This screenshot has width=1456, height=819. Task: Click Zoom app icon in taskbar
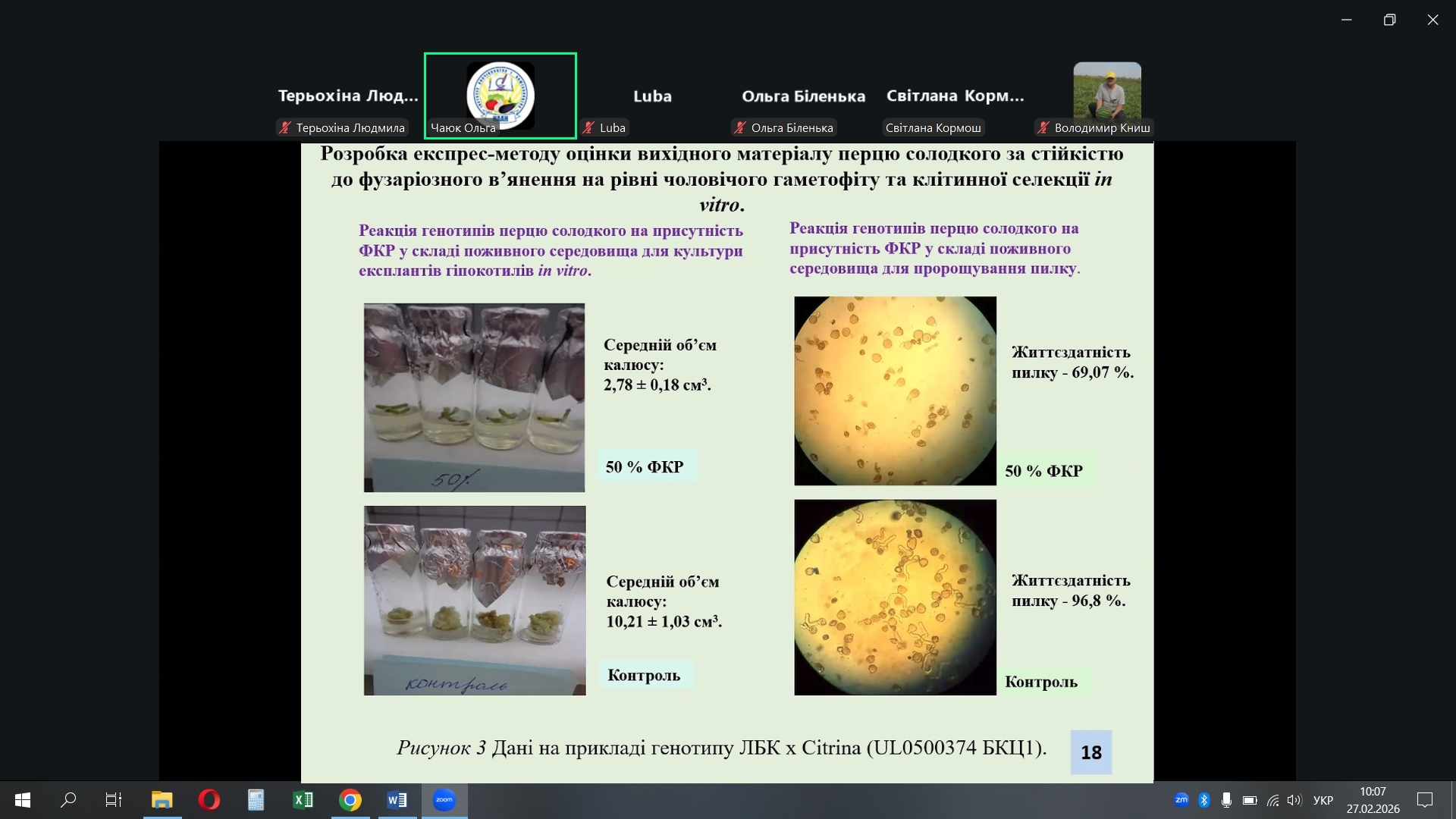click(x=444, y=800)
